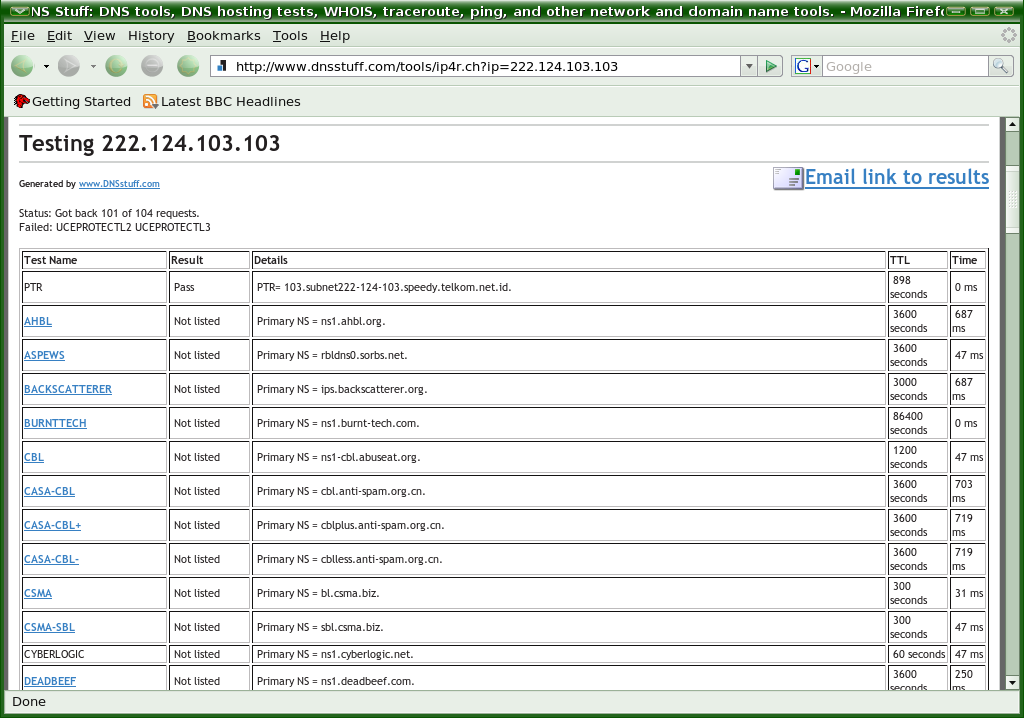This screenshot has height=718, width=1024.
Task: Open the Back history dropdown arrow
Action: pyautogui.click(x=46, y=66)
